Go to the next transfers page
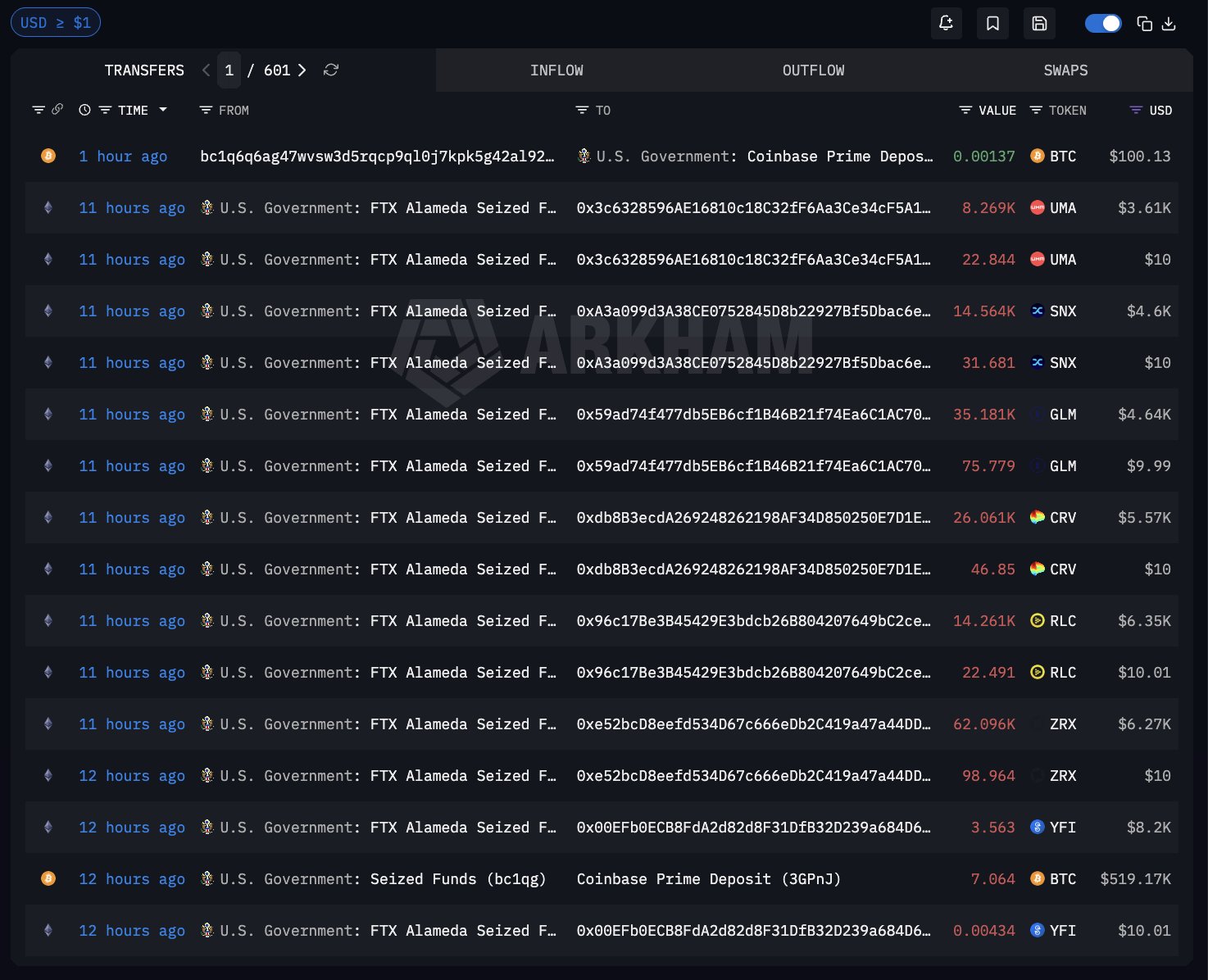 click(x=302, y=70)
